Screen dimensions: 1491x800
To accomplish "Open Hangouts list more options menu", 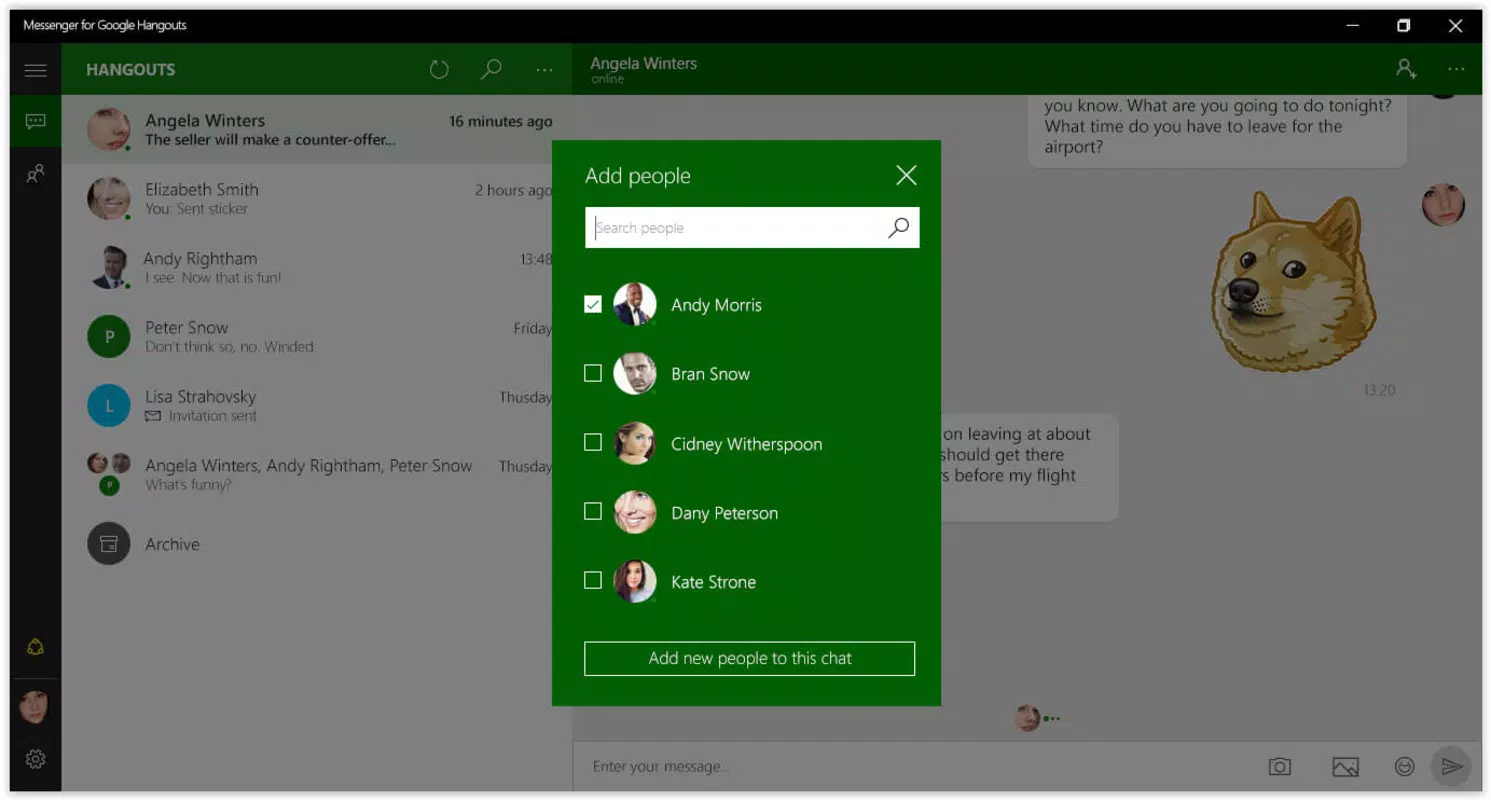I will 544,70.
